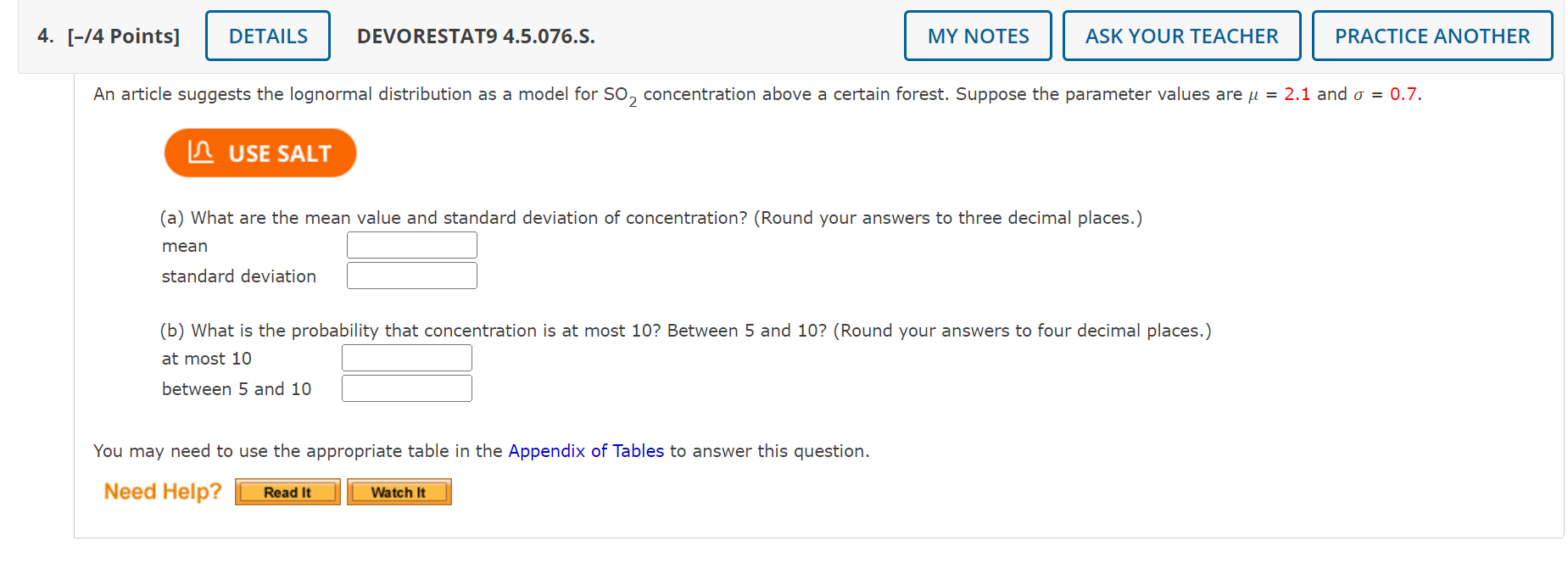The width and height of the screenshot is (1568, 563).
Task: Click the standard deviation input box
Action: pyautogui.click(x=411, y=275)
